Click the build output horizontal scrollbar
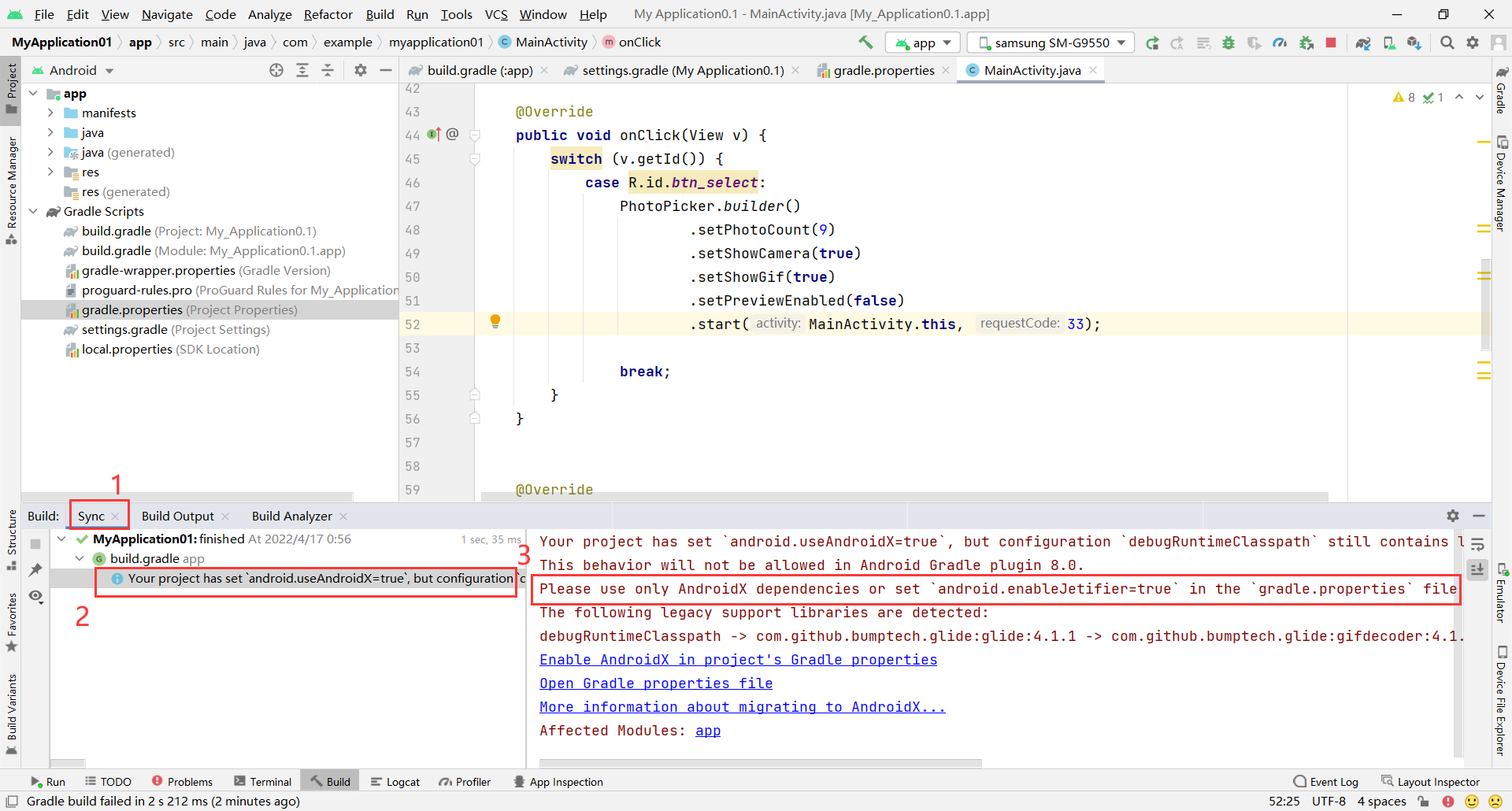The image size is (1512, 811). pos(760,763)
